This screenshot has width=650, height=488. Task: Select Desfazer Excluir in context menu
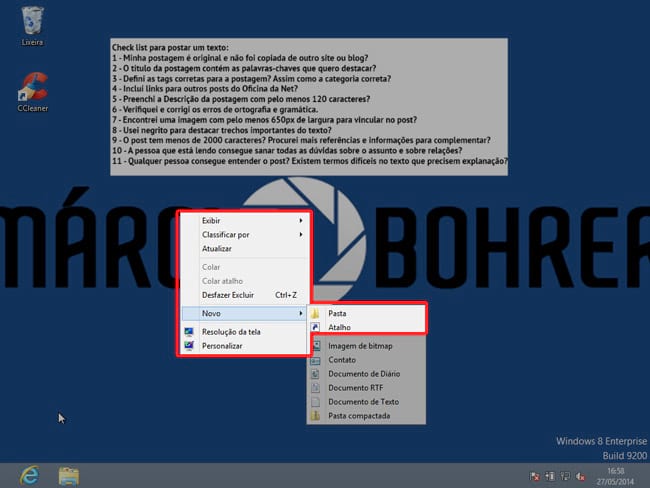[228, 295]
